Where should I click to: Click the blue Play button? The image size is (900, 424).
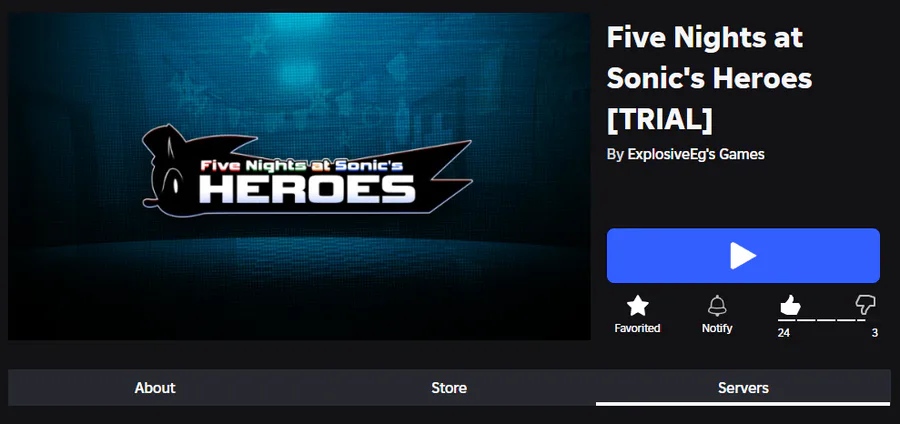743,255
